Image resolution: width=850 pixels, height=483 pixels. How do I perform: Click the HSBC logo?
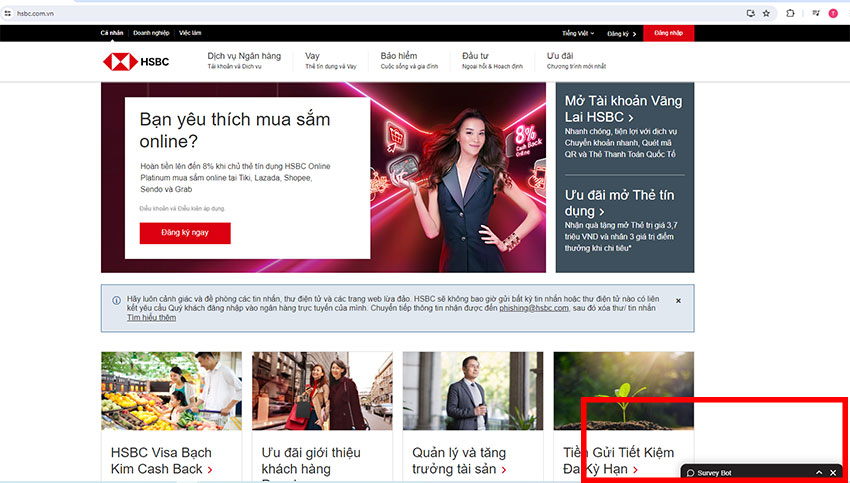[x=136, y=62]
